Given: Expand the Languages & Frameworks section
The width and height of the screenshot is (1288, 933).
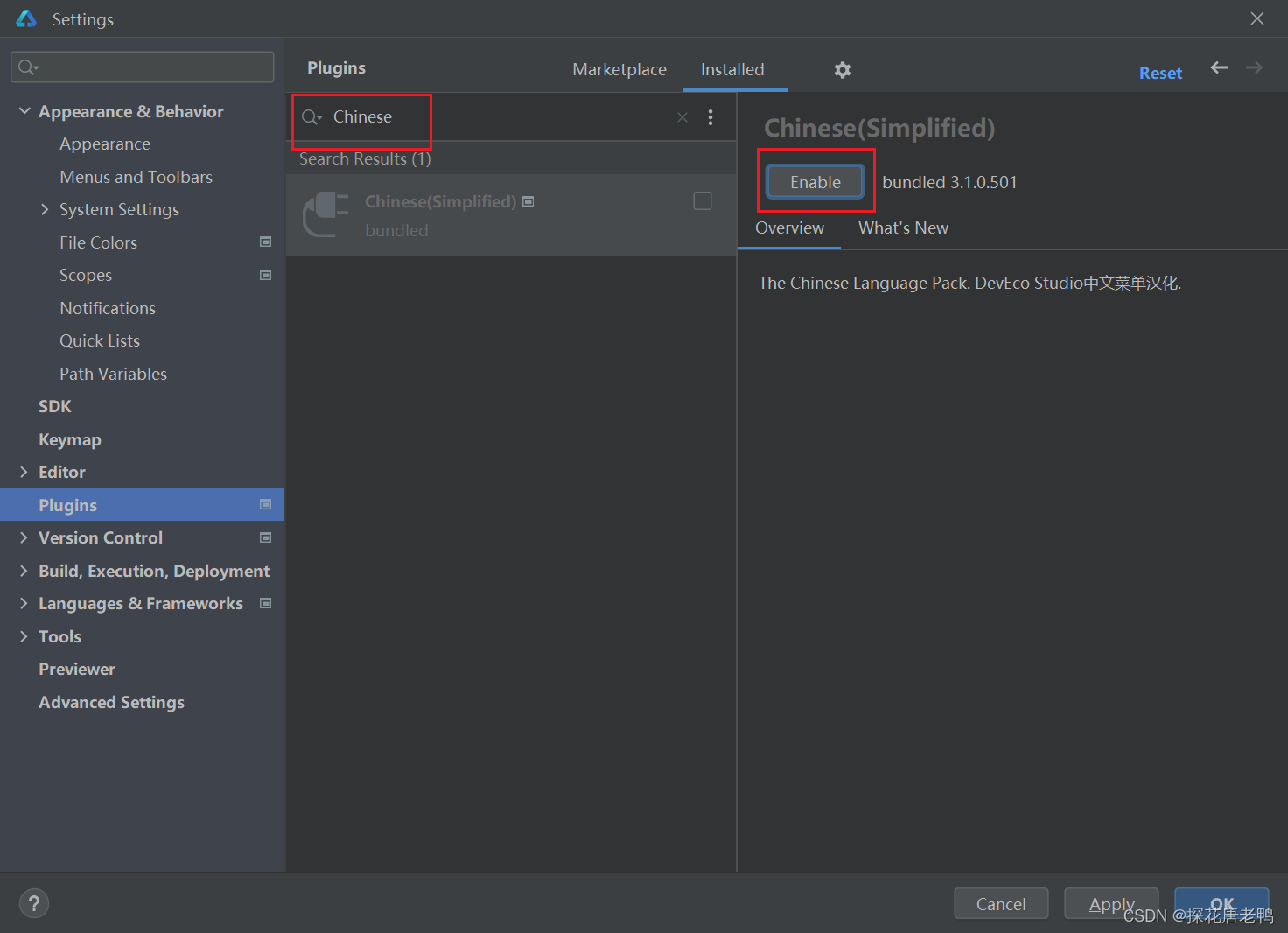Looking at the screenshot, I should pyautogui.click(x=24, y=603).
